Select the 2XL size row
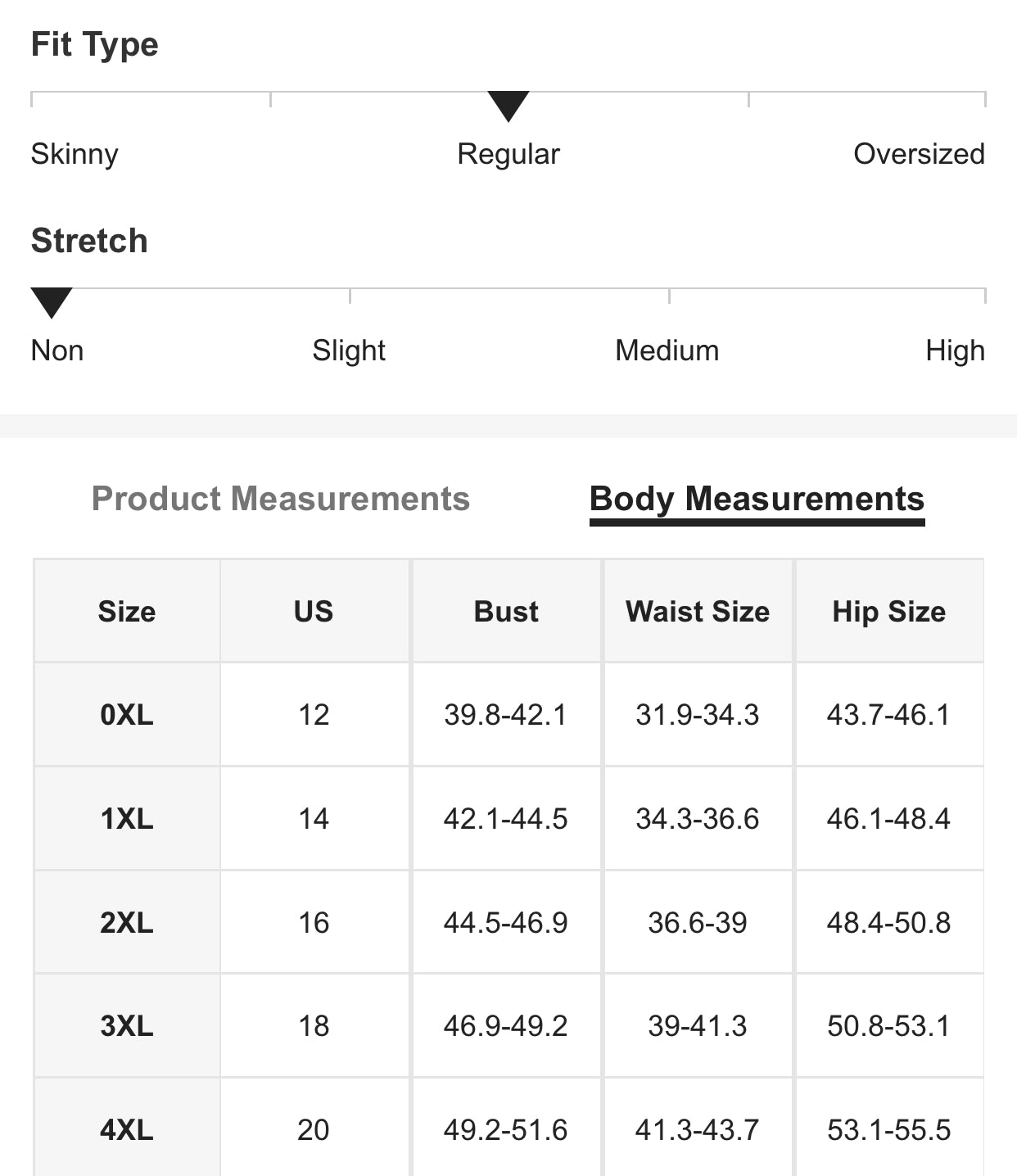This screenshot has height=1176, width=1017. [x=127, y=923]
